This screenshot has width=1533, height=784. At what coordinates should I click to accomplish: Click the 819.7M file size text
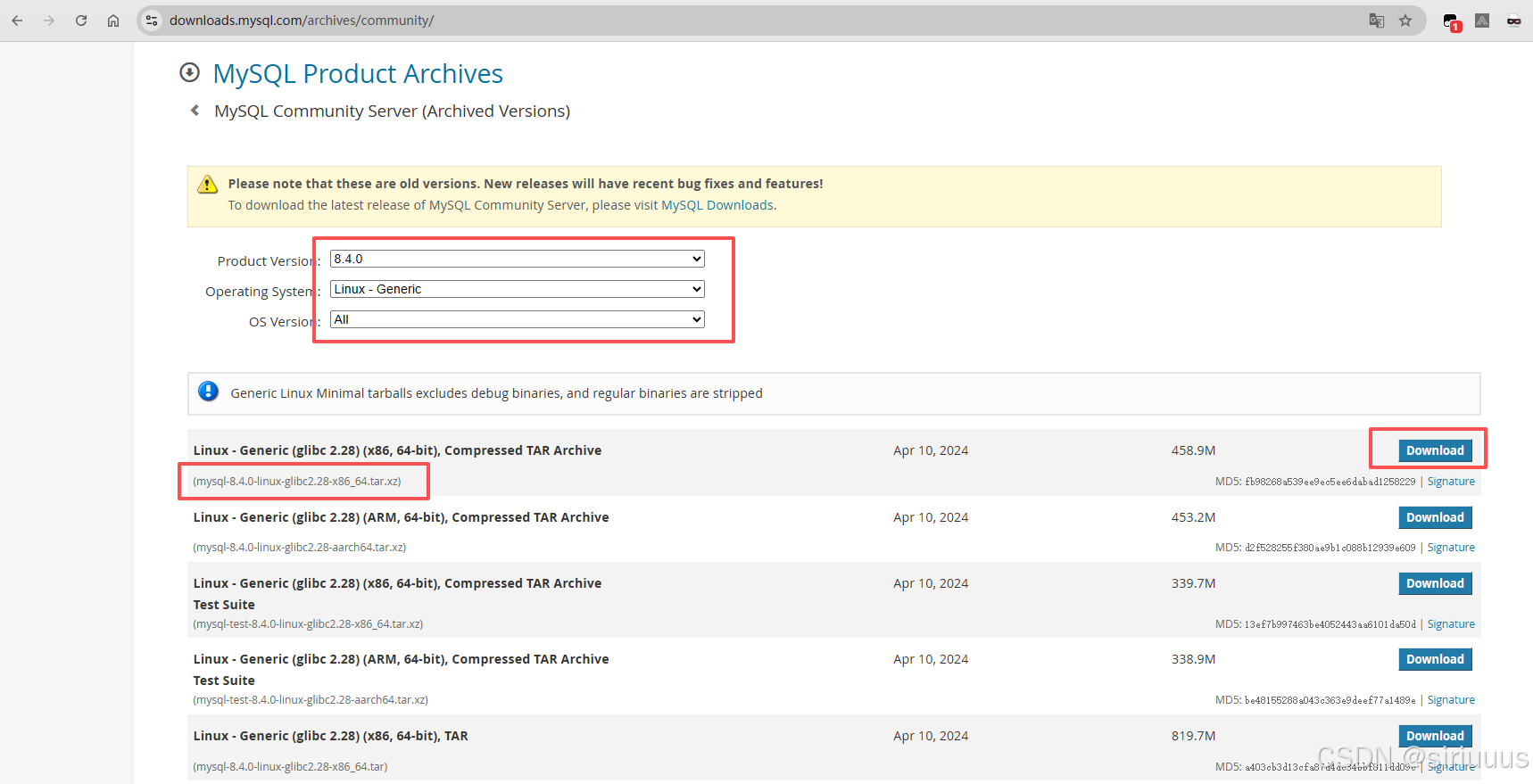pyautogui.click(x=1193, y=736)
